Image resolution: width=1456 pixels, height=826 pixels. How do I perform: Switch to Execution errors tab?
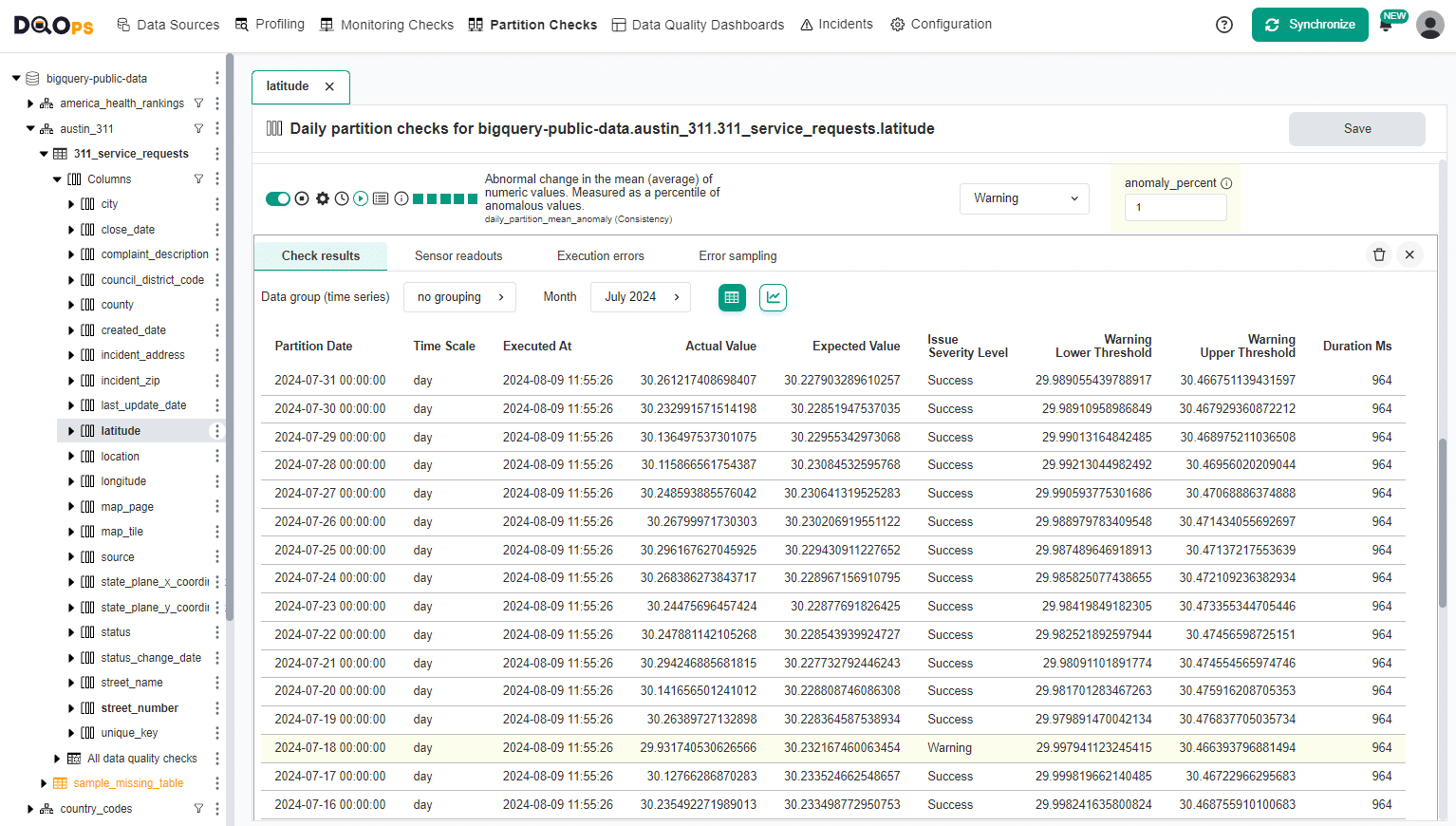(601, 256)
